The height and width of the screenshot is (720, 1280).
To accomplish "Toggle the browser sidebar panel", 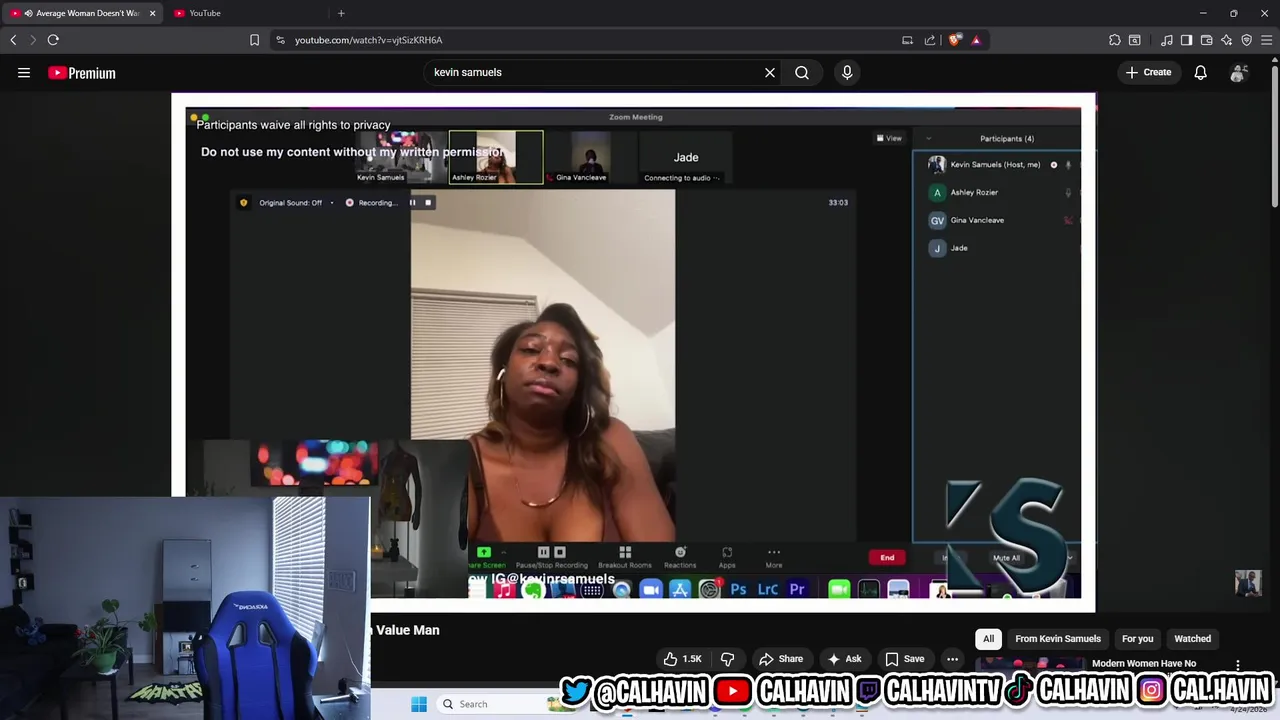I will pos(1186,40).
